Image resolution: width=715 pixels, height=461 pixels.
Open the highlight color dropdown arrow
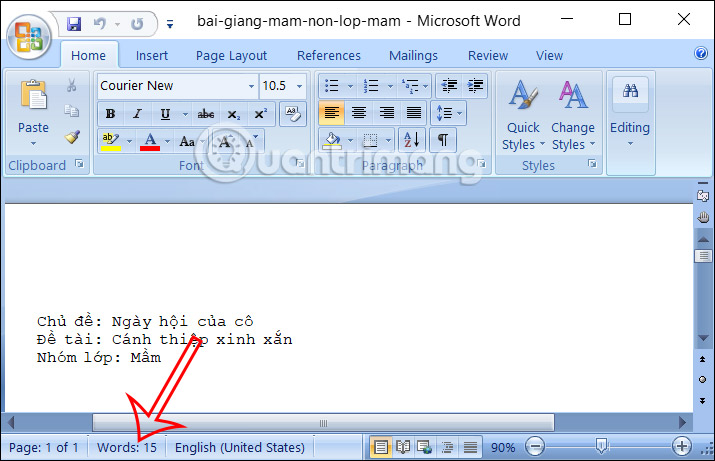tap(129, 141)
